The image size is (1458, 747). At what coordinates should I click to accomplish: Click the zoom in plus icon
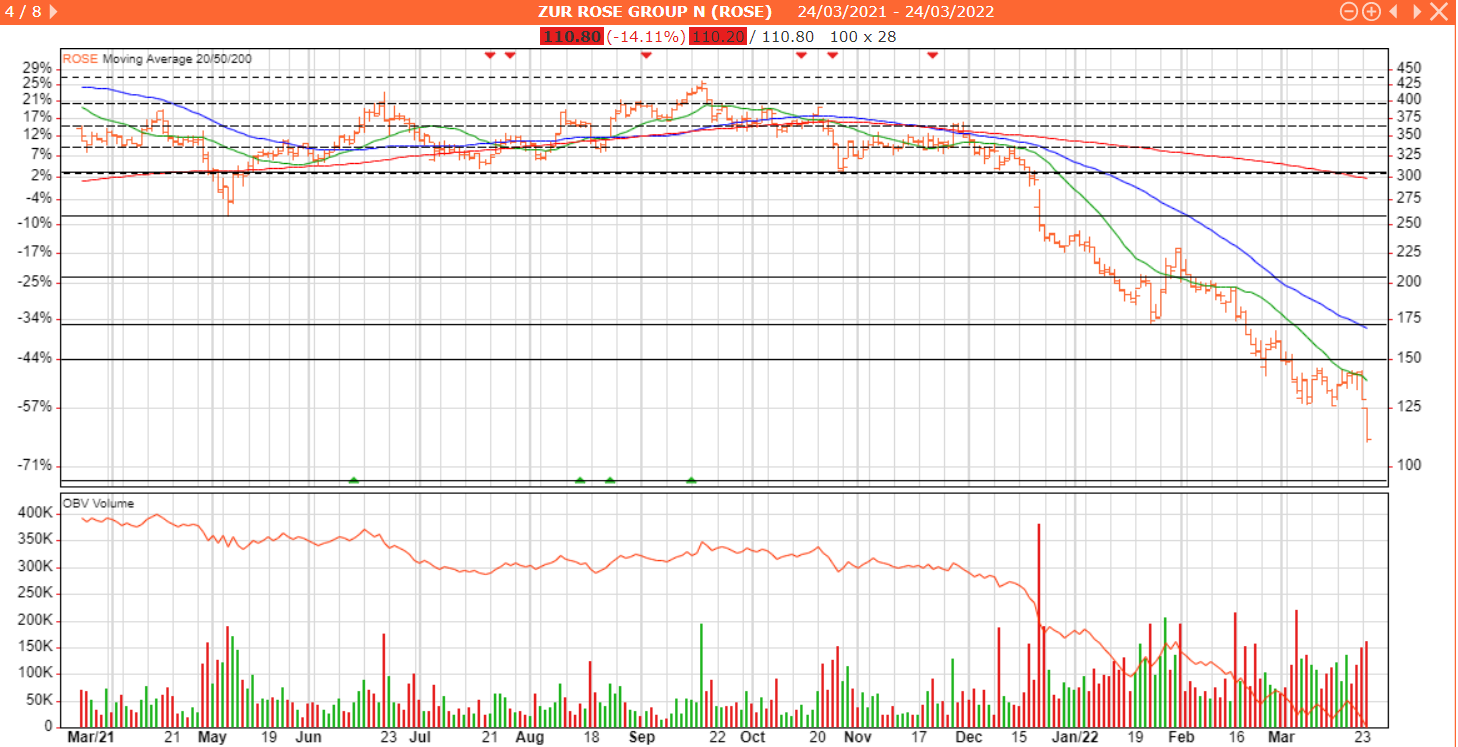point(1371,12)
